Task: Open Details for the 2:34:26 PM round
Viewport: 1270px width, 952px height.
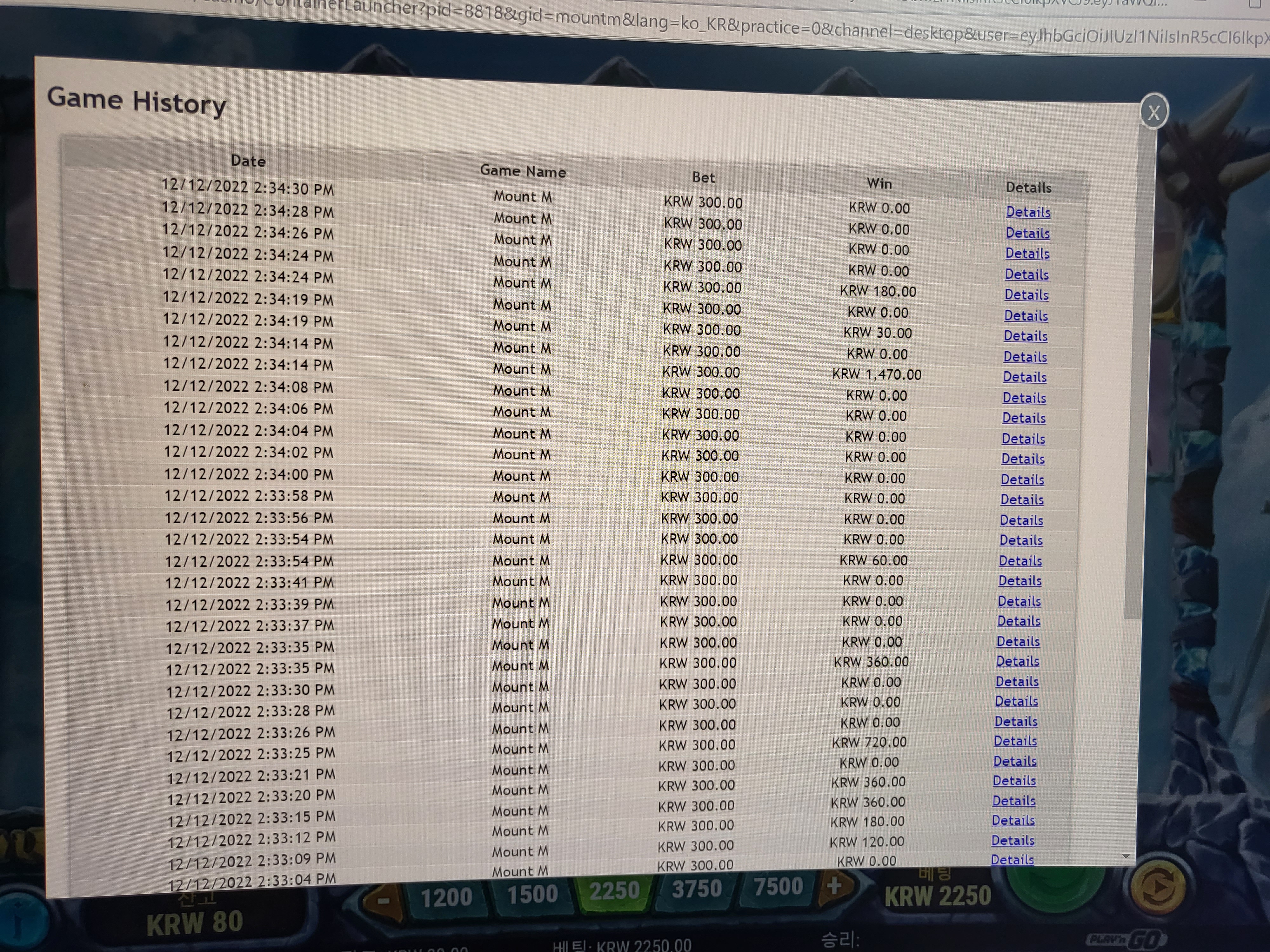Action: [x=1027, y=254]
